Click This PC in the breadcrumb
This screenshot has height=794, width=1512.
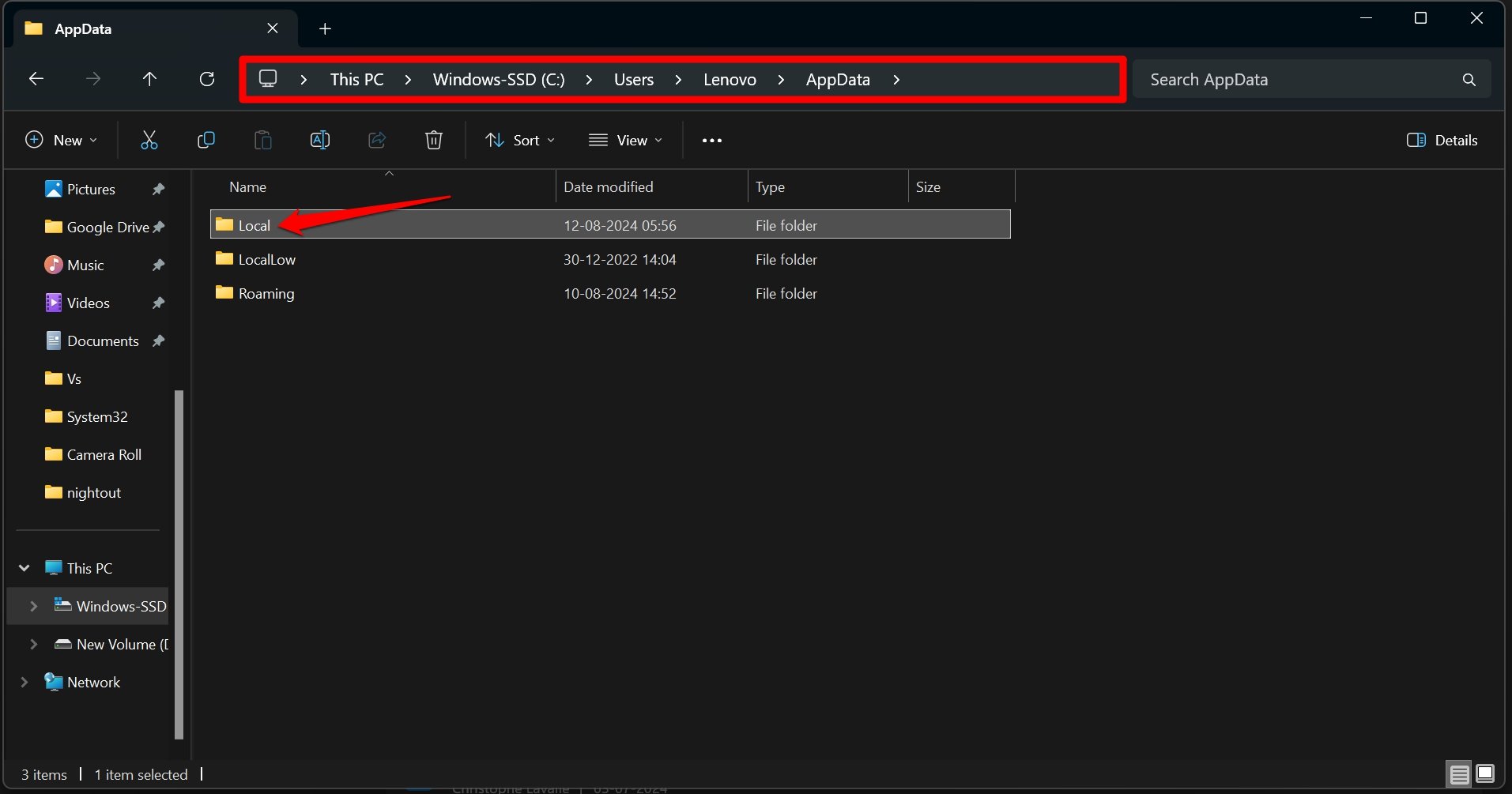tap(356, 80)
